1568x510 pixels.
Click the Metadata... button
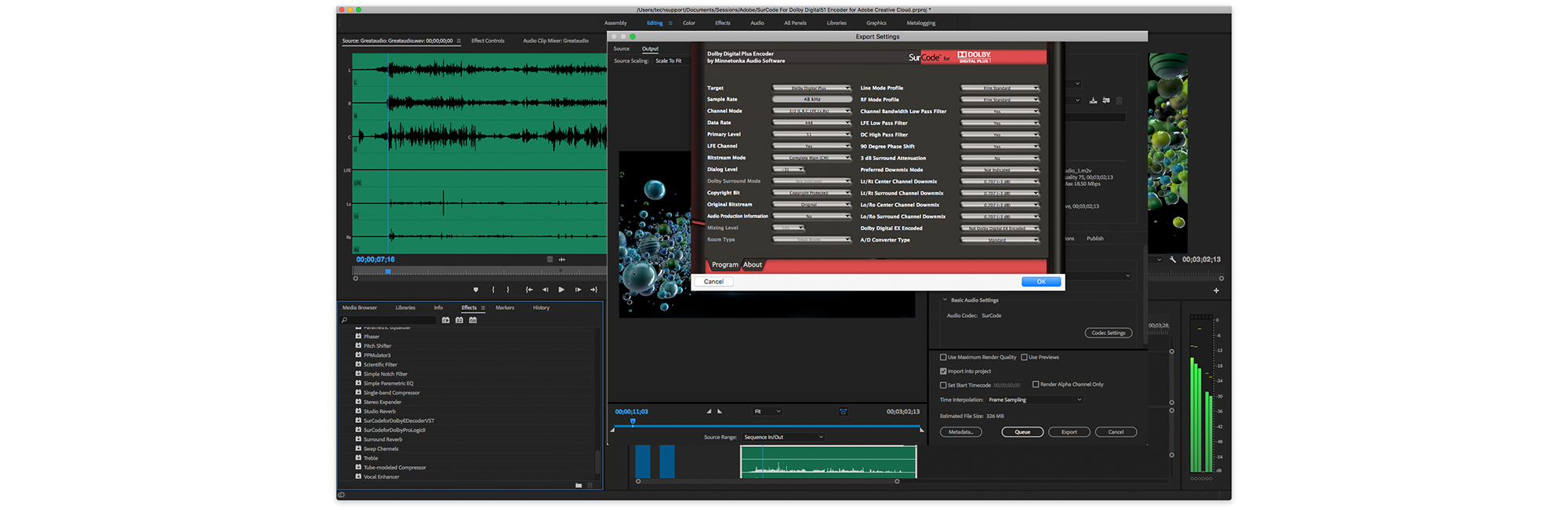(x=961, y=432)
